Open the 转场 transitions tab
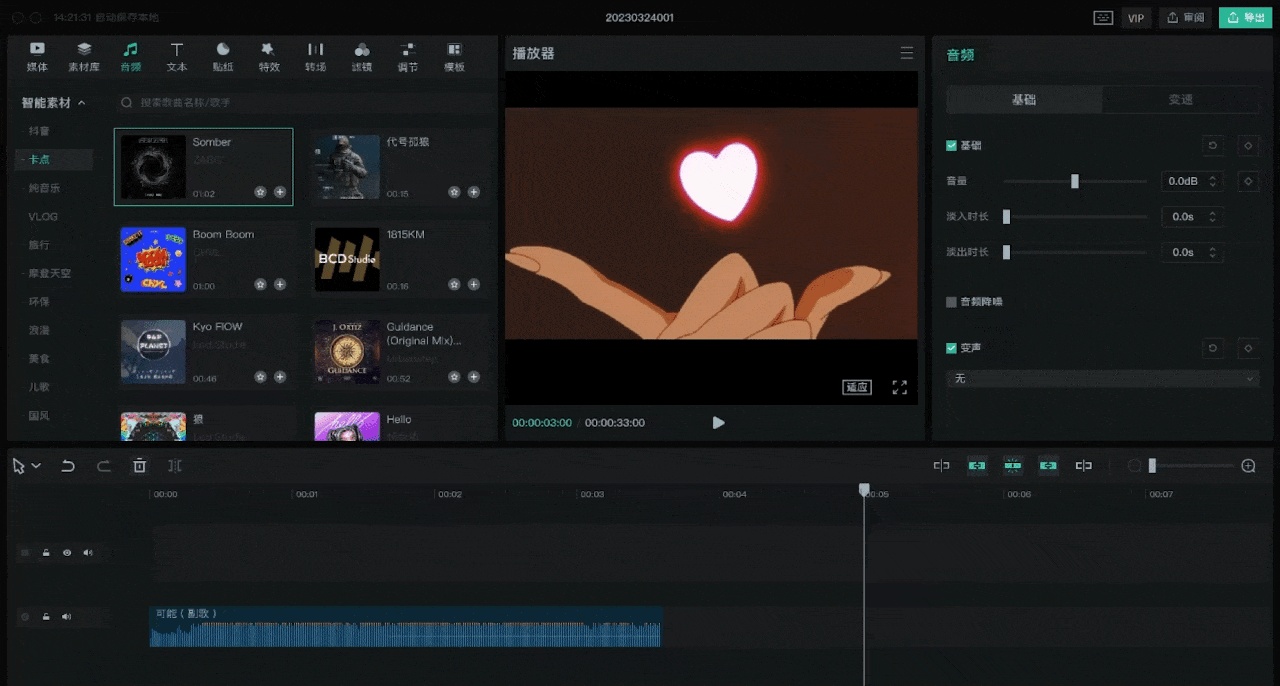Viewport: 1280px width, 686px height. (315, 57)
